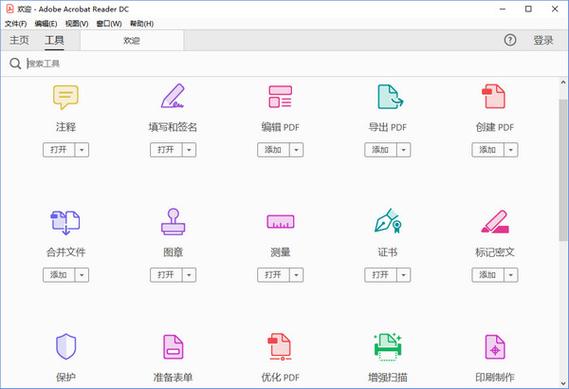Screen dimensions: 569x389
Task: Click the 保护 shield icon
Action: pyautogui.click(x=66, y=347)
